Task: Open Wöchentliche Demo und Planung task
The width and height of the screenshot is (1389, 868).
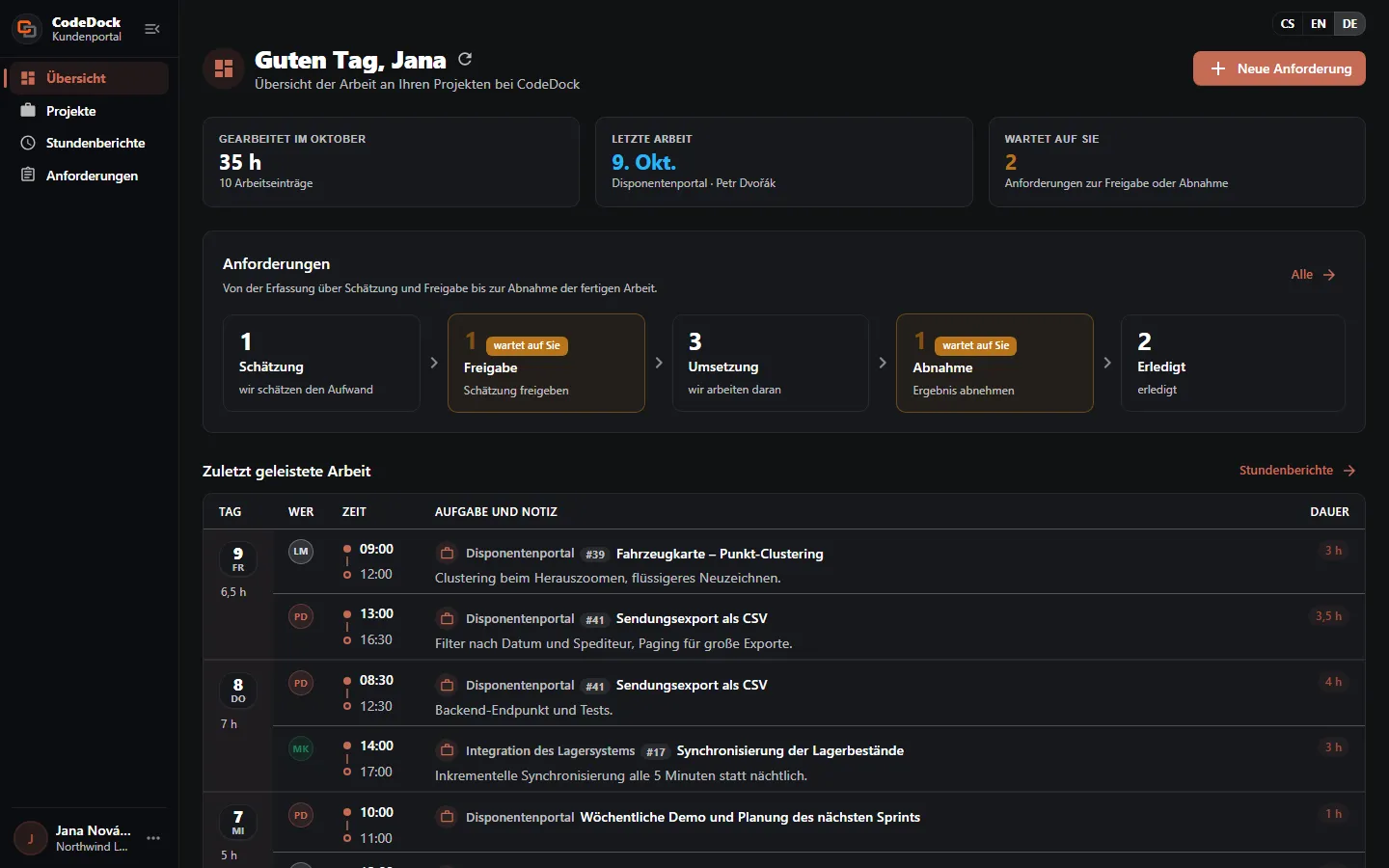Action: (749, 817)
